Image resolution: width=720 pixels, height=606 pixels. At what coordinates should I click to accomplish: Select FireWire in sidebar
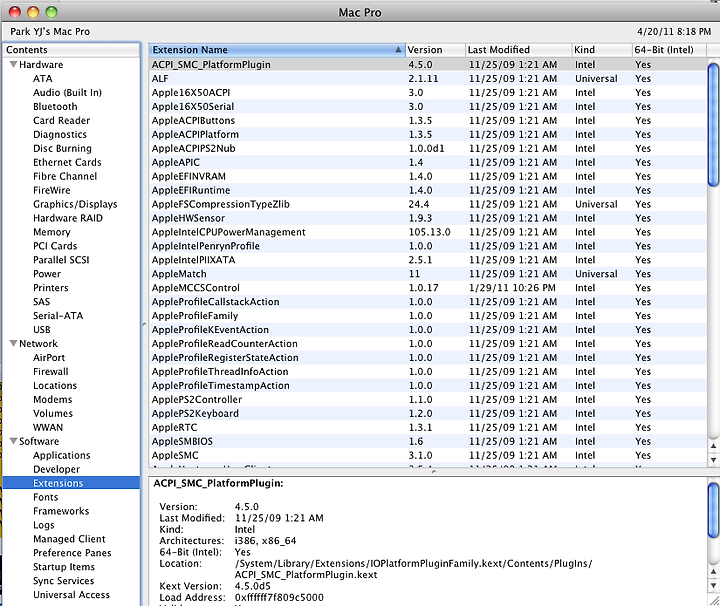pos(51,190)
